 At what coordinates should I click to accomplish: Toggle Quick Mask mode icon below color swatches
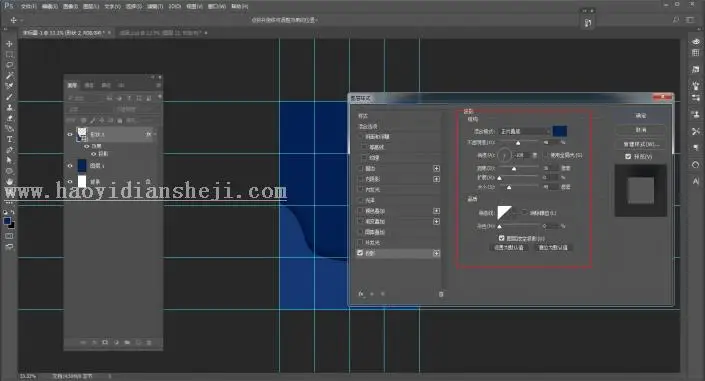9,236
